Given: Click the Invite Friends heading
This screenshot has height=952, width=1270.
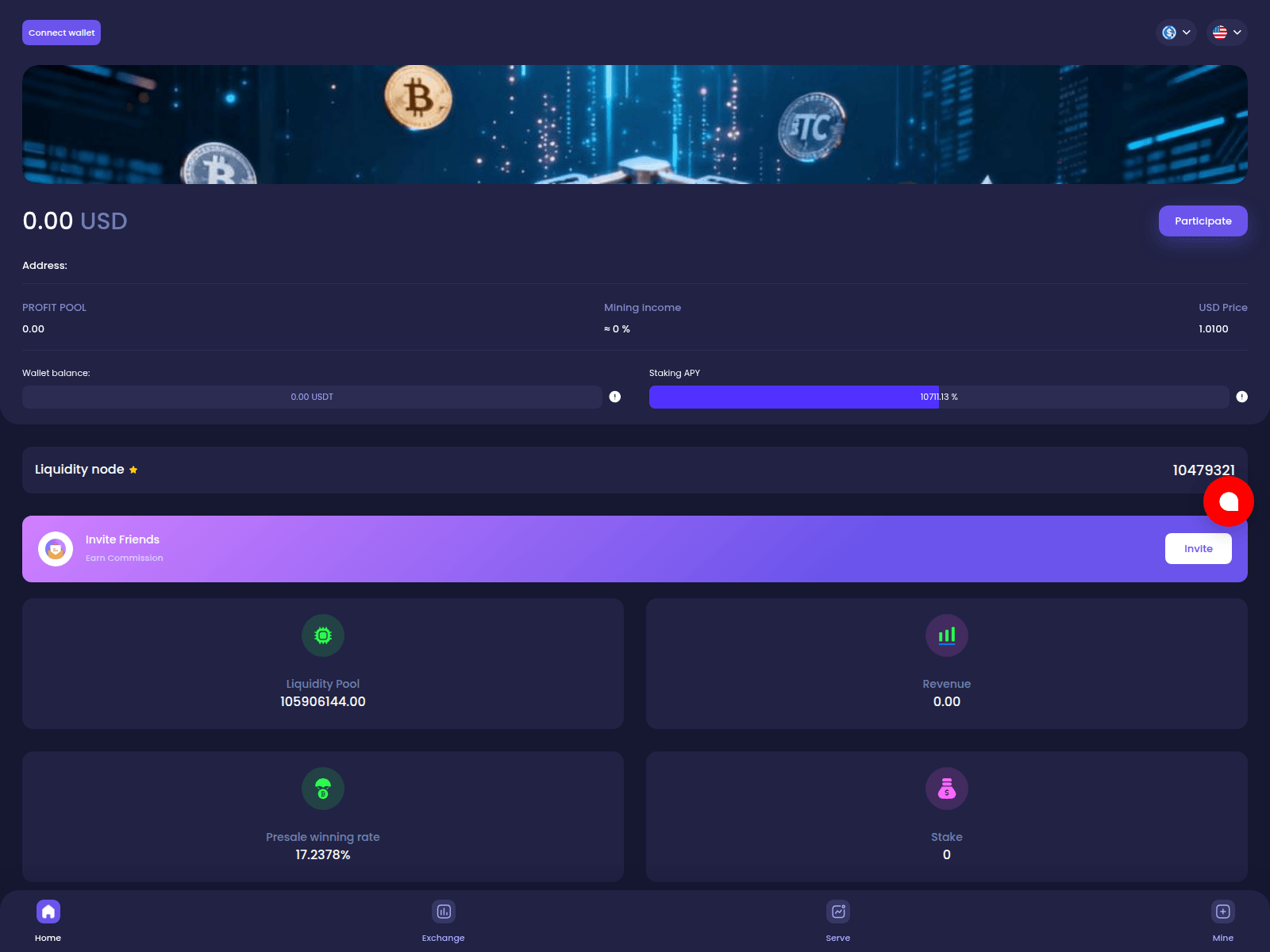Looking at the screenshot, I should tap(122, 539).
